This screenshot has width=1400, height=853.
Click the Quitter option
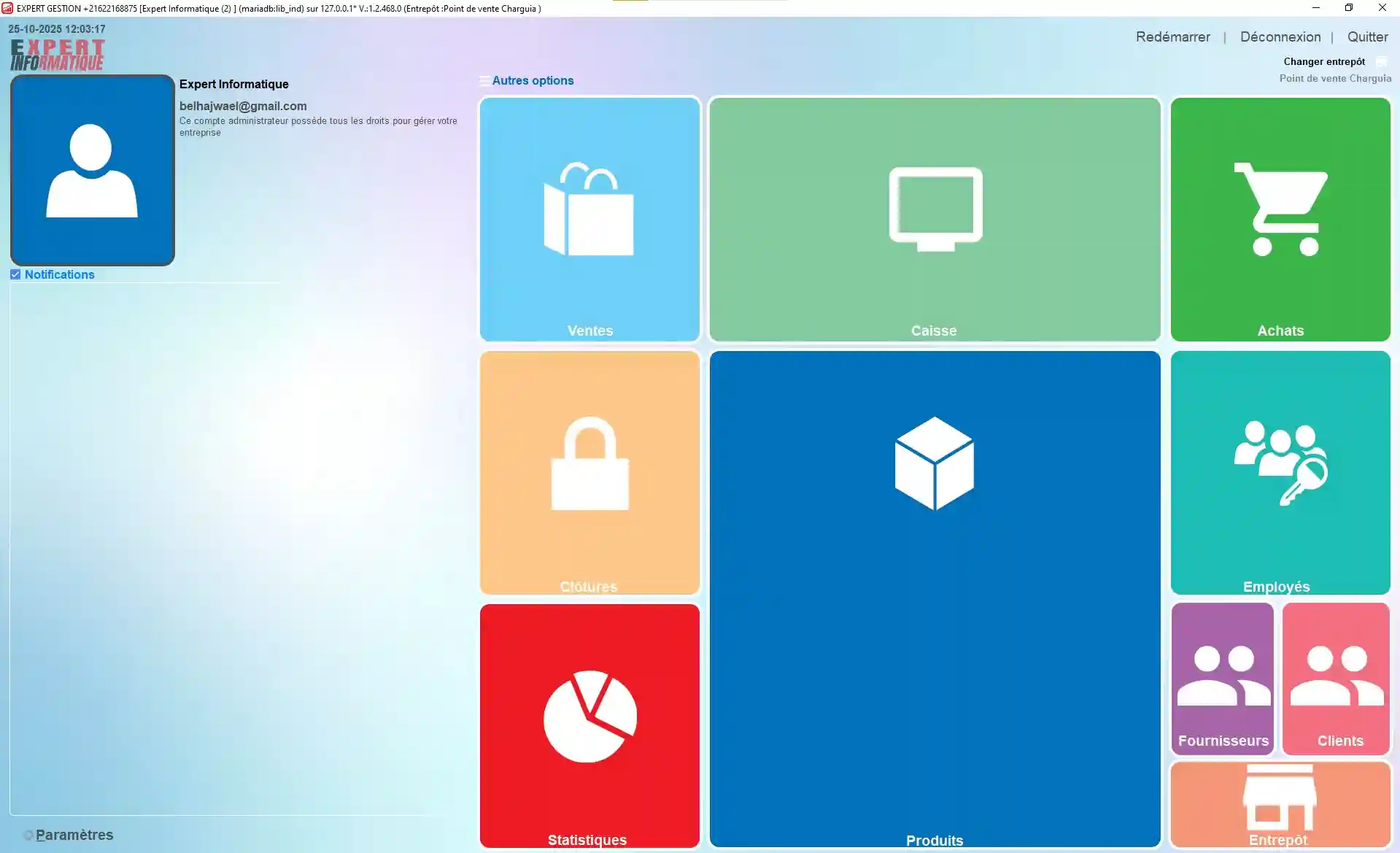[x=1367, y=36]
